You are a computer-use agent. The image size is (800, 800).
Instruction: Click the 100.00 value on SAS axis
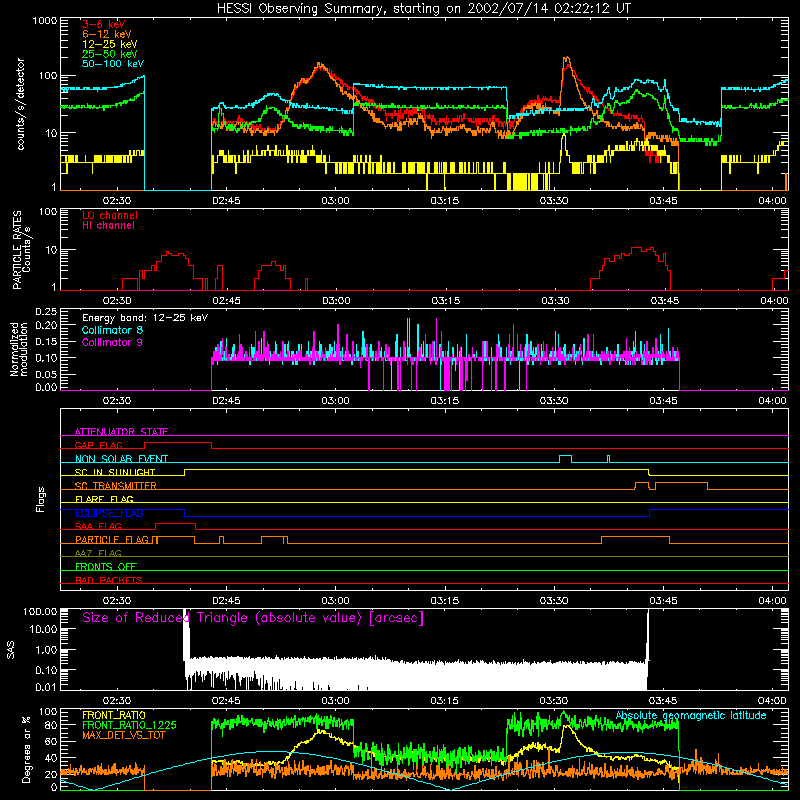point(40,611)
